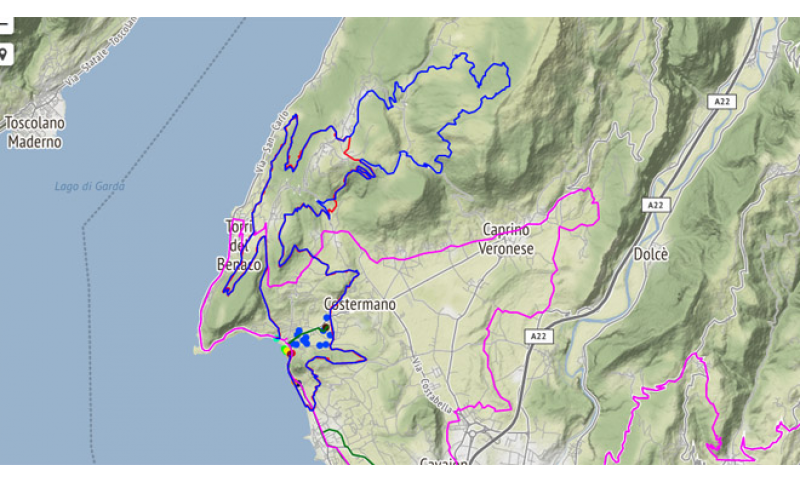Click the Lago di Garda label

pos(90,186)
